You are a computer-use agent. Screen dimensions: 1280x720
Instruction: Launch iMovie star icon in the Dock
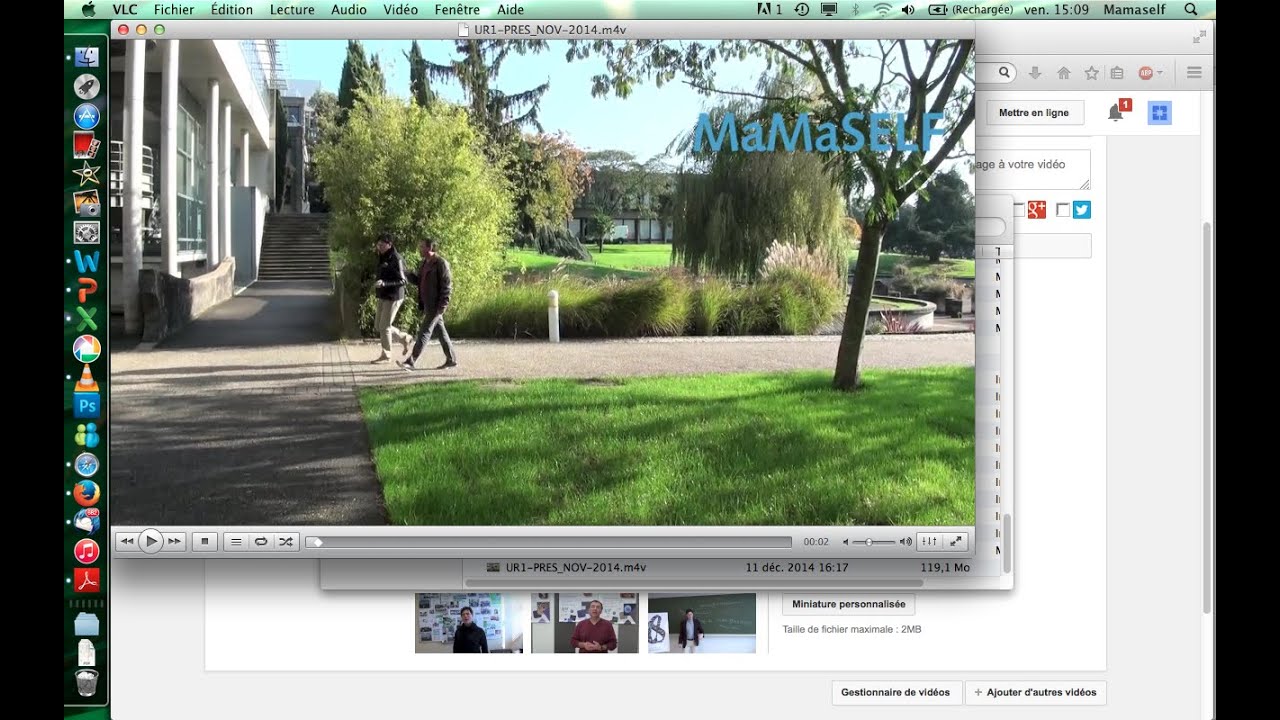click(x=87, y=174)
